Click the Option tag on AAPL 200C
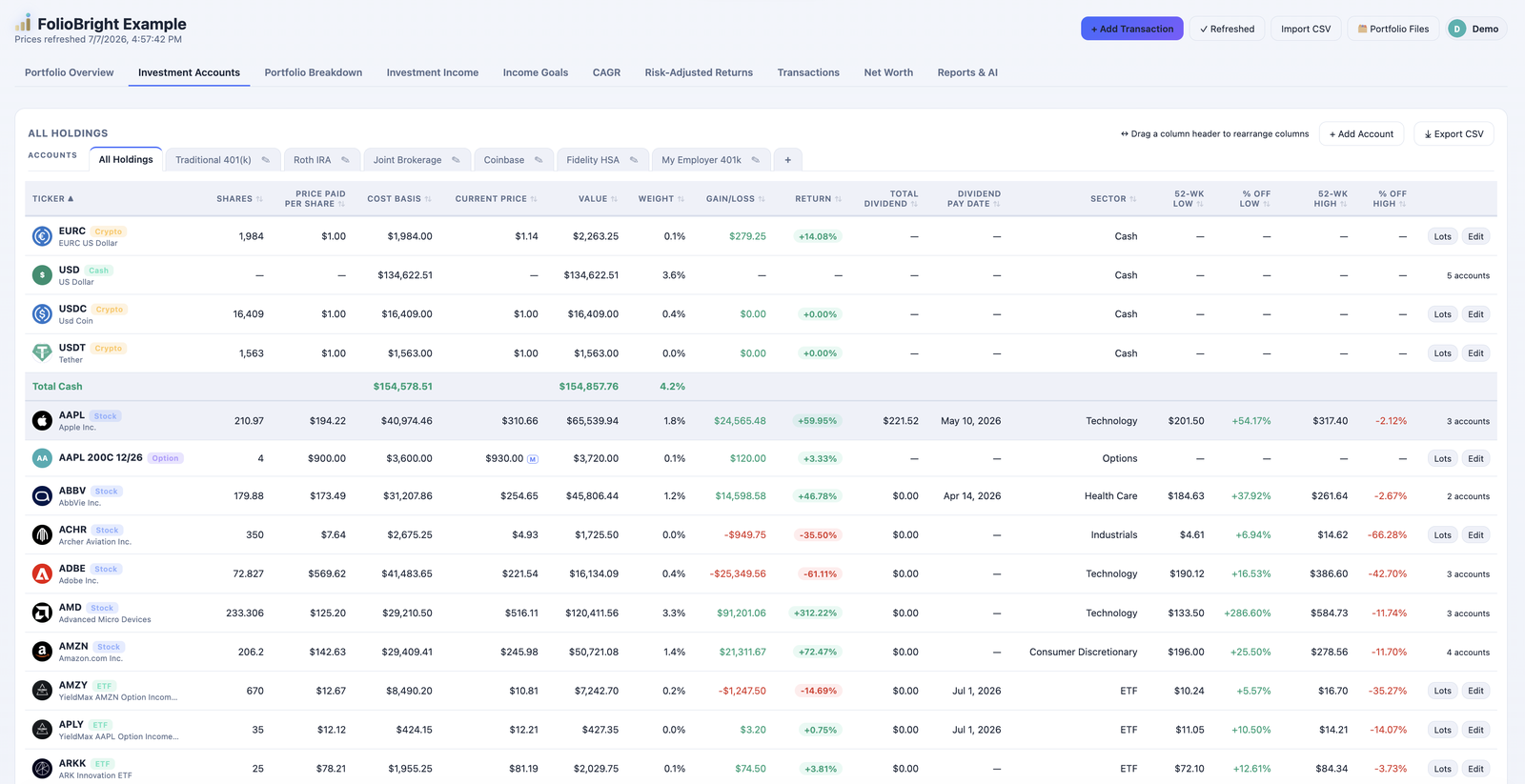 (x=165, y=458)
